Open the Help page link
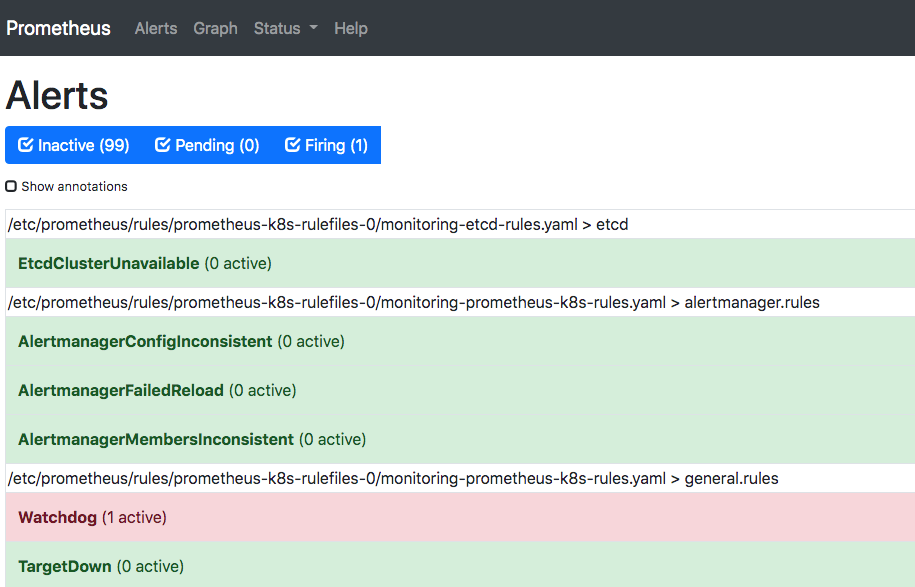 click(x=351, y=28)
